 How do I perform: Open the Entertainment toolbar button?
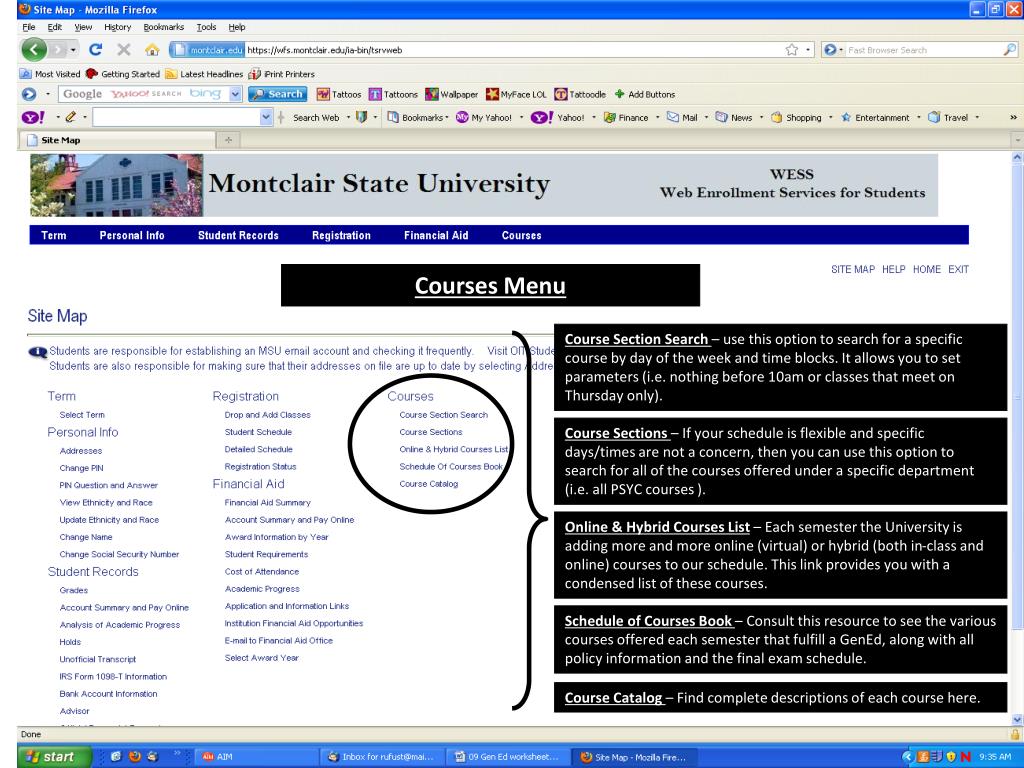874,118
